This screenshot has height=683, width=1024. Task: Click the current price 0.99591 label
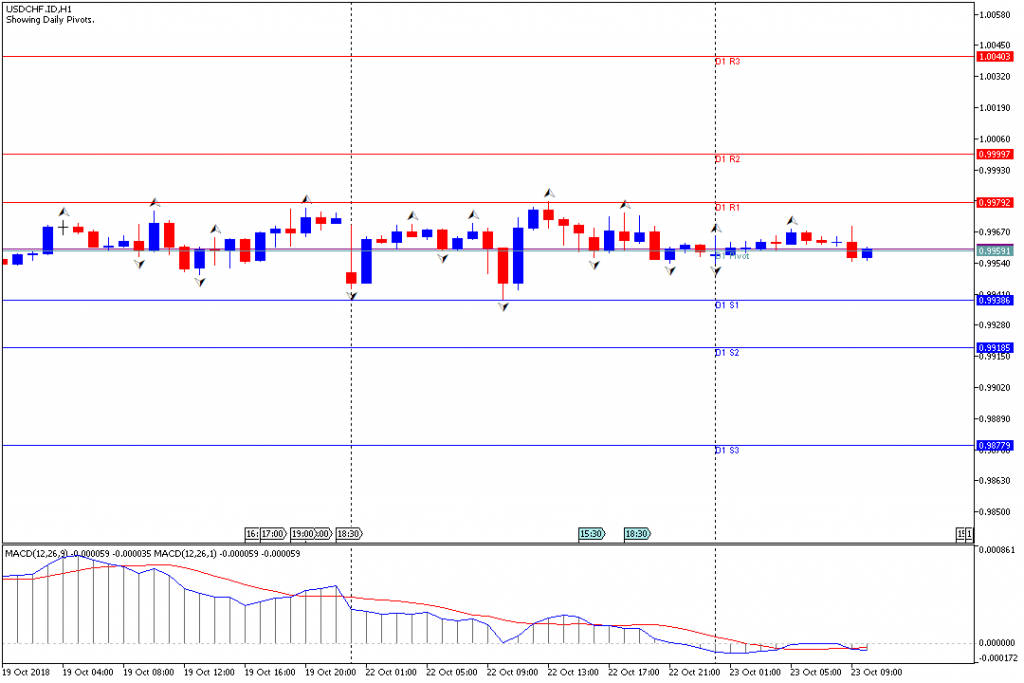point(994,251)
